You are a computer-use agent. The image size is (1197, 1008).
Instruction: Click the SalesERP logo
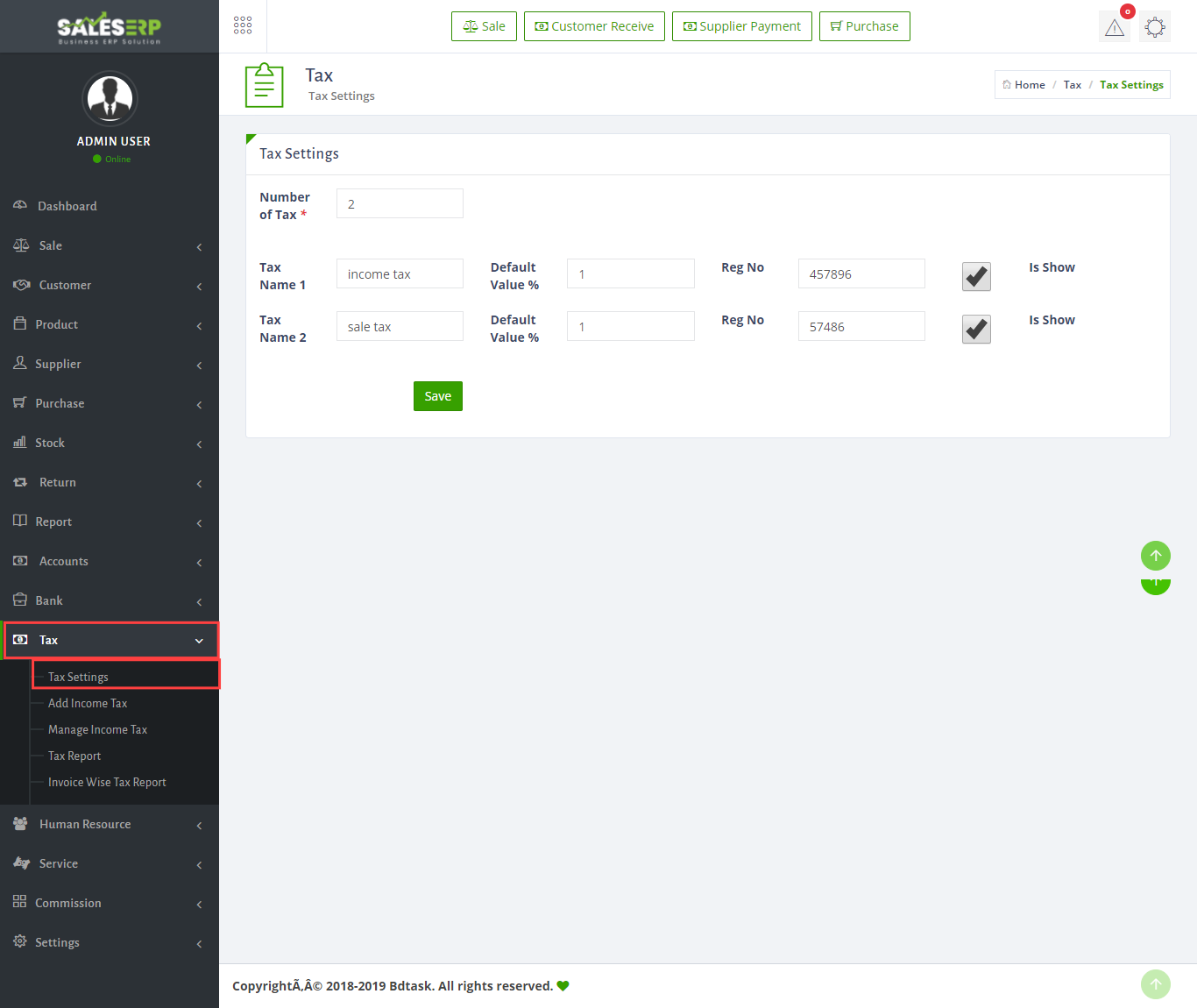pyautogui.click(x=110, y=27)
